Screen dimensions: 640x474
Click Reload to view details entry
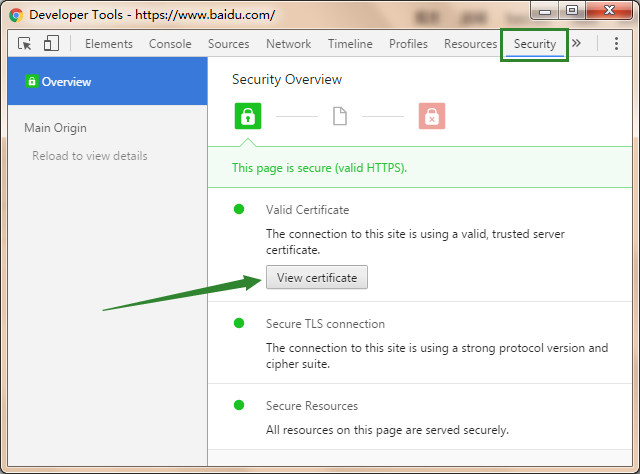90,156
